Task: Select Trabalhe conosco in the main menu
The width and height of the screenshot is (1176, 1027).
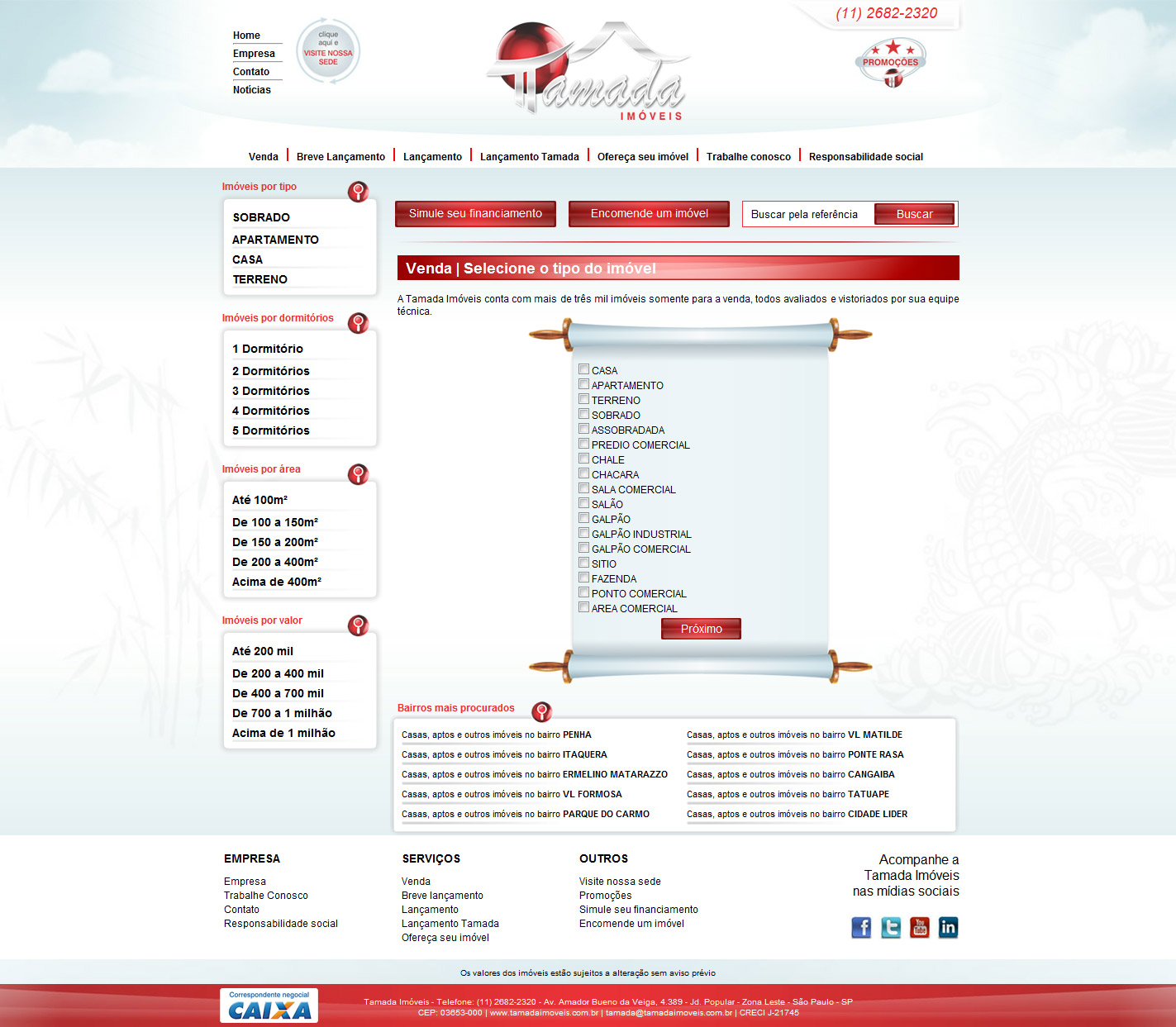Action: (749, 157)
